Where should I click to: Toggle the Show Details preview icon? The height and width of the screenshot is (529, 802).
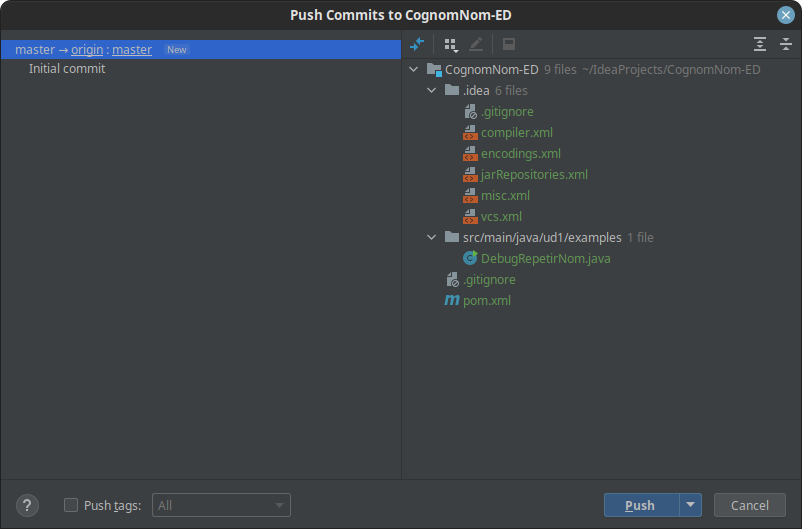click(x=509, y=45)
